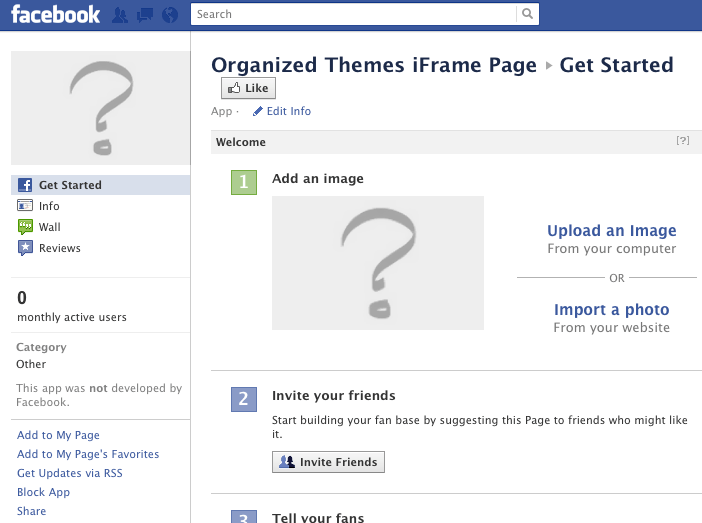Click in the Search input field
This screenshot has height=523, width=702.
click(x=355, y=14)
